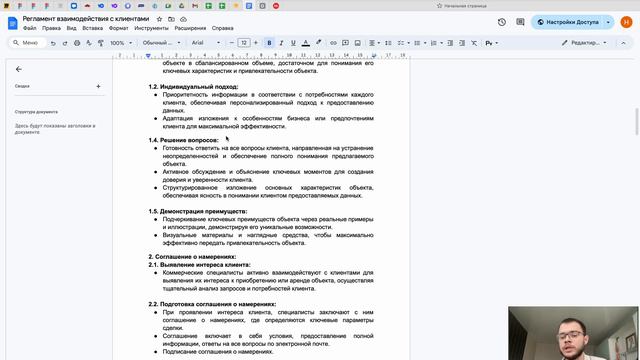
Task: Open the input tools language dropdown
Action: click(491, 43)
